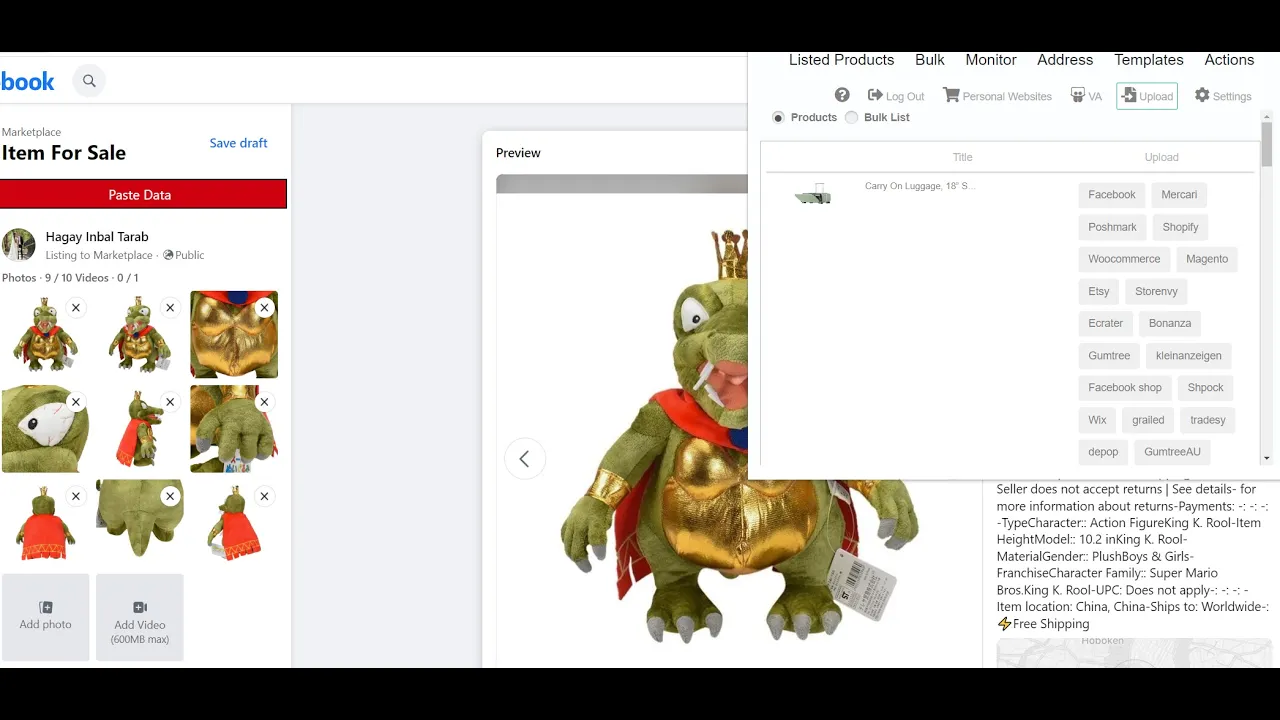Upload product to Gumtree
The width and height of the screenshot is (1280, 720).
point(1109,355)
